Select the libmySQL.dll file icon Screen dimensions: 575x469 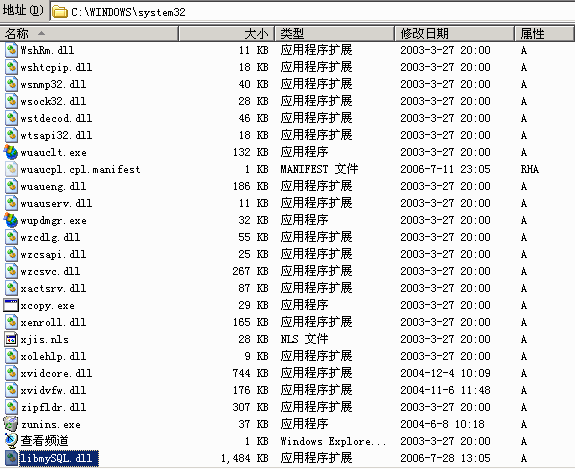pyautogui.click(x=11, y=458)
